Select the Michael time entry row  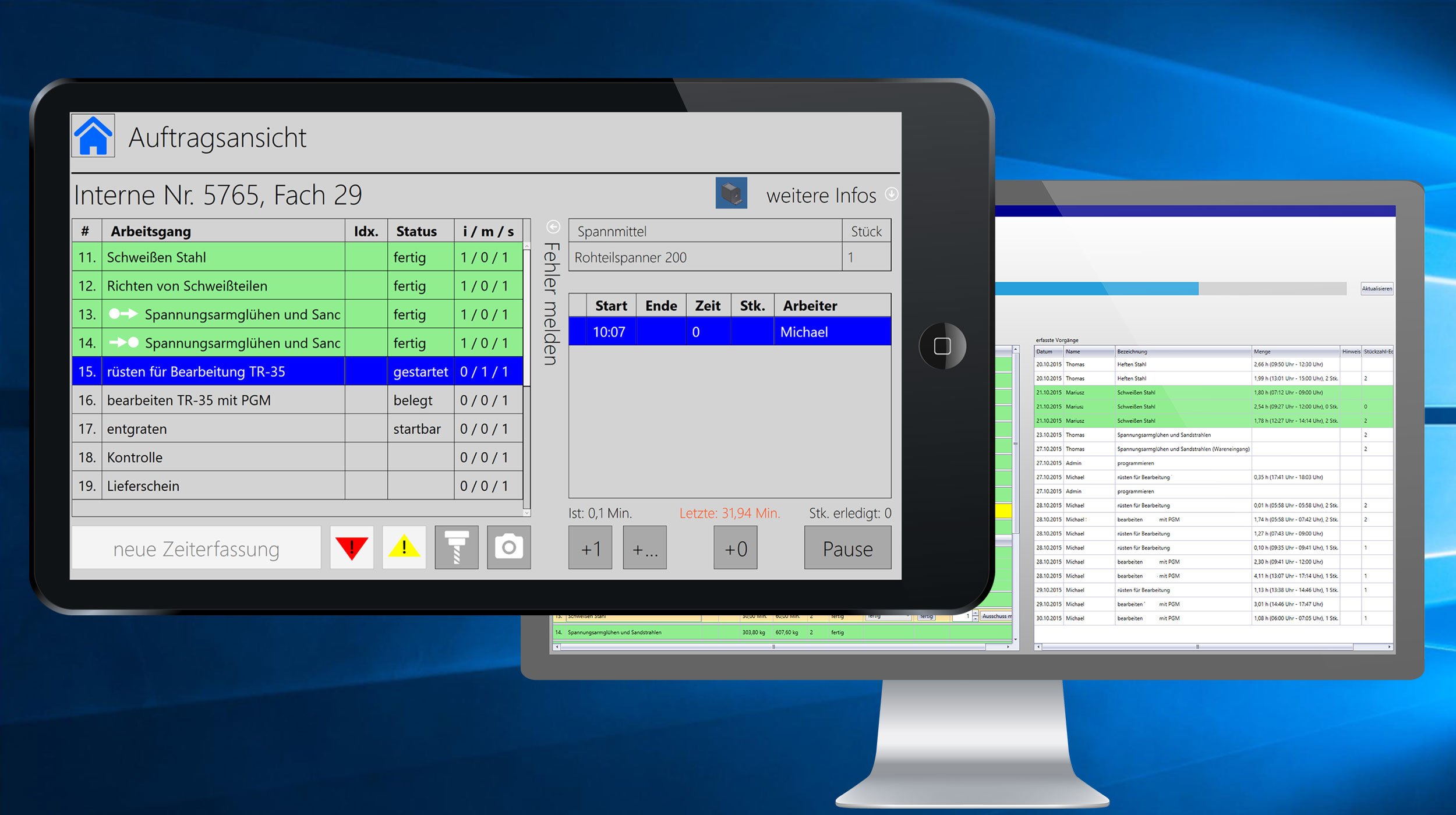[729, 332]
